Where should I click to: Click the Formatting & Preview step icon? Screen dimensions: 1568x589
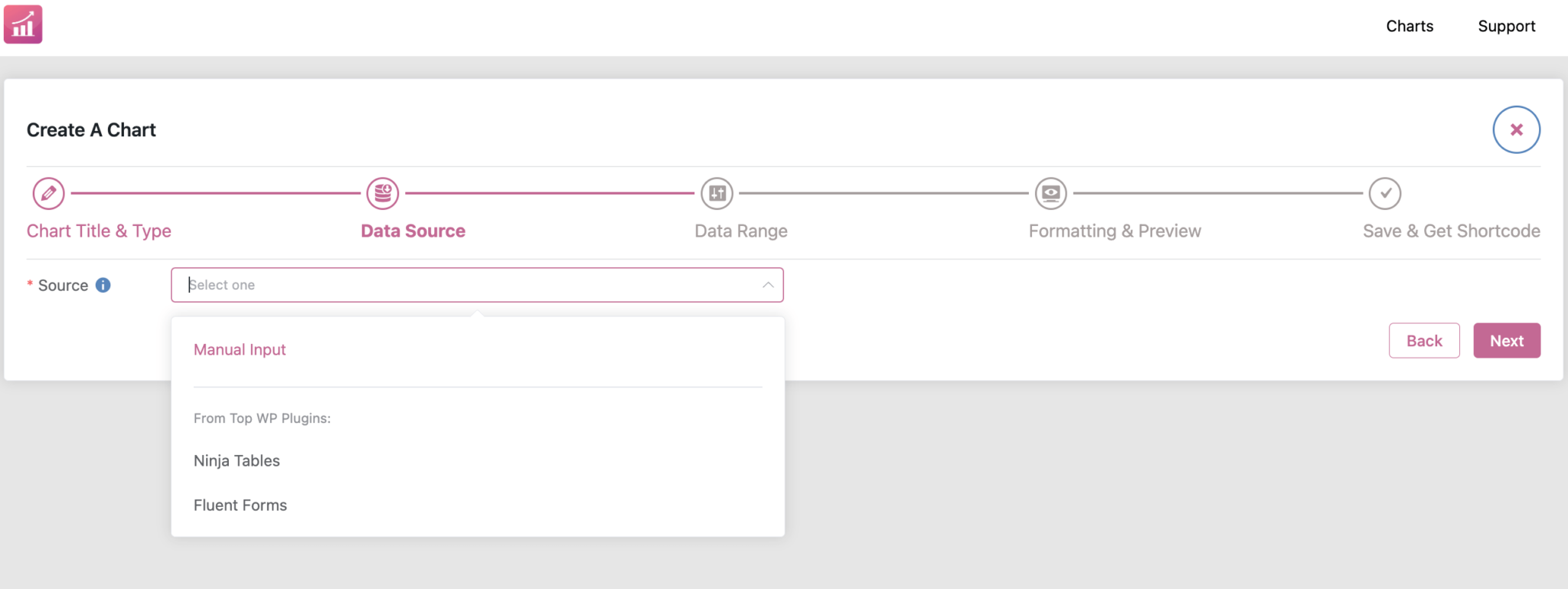[1050, 194]
